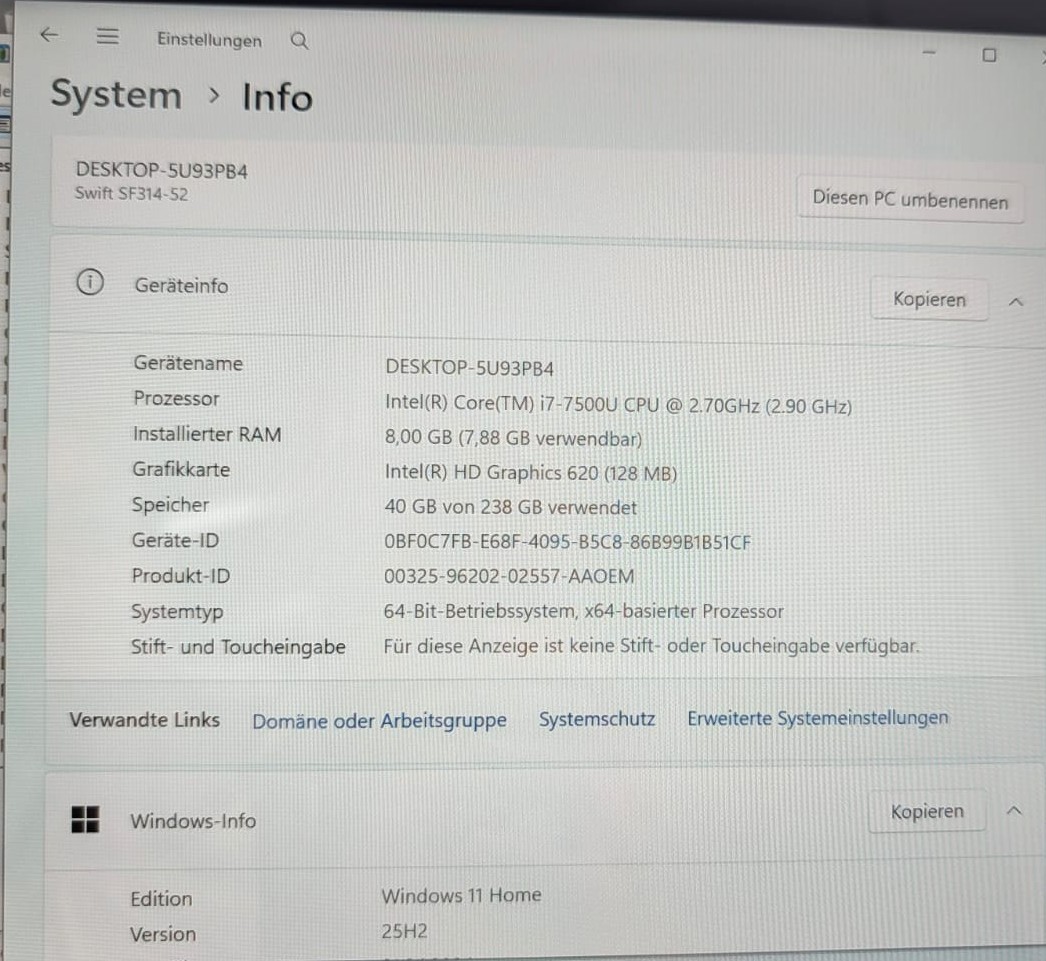The image size is (1046, 961).
Task: Maximize the Einstellungen window
Action: click(989, 55)
